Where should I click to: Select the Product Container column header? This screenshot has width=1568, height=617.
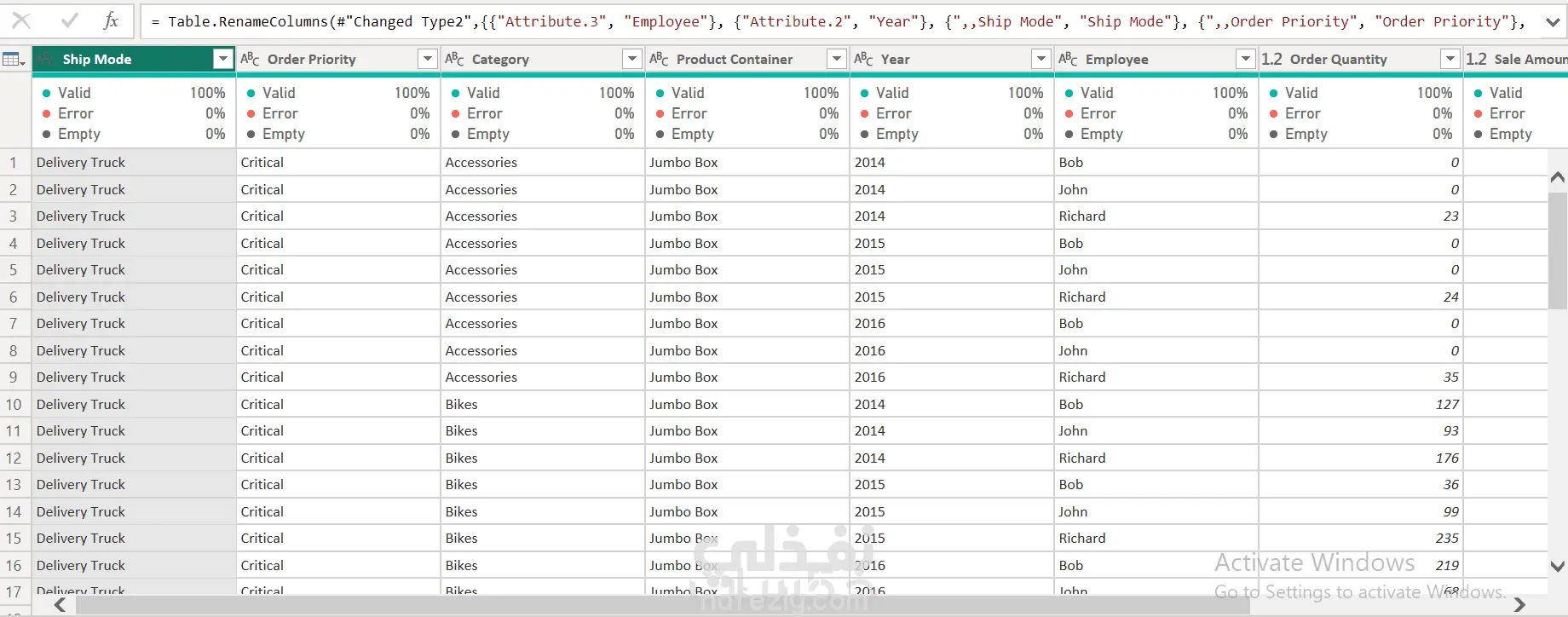tap(735, 59)
